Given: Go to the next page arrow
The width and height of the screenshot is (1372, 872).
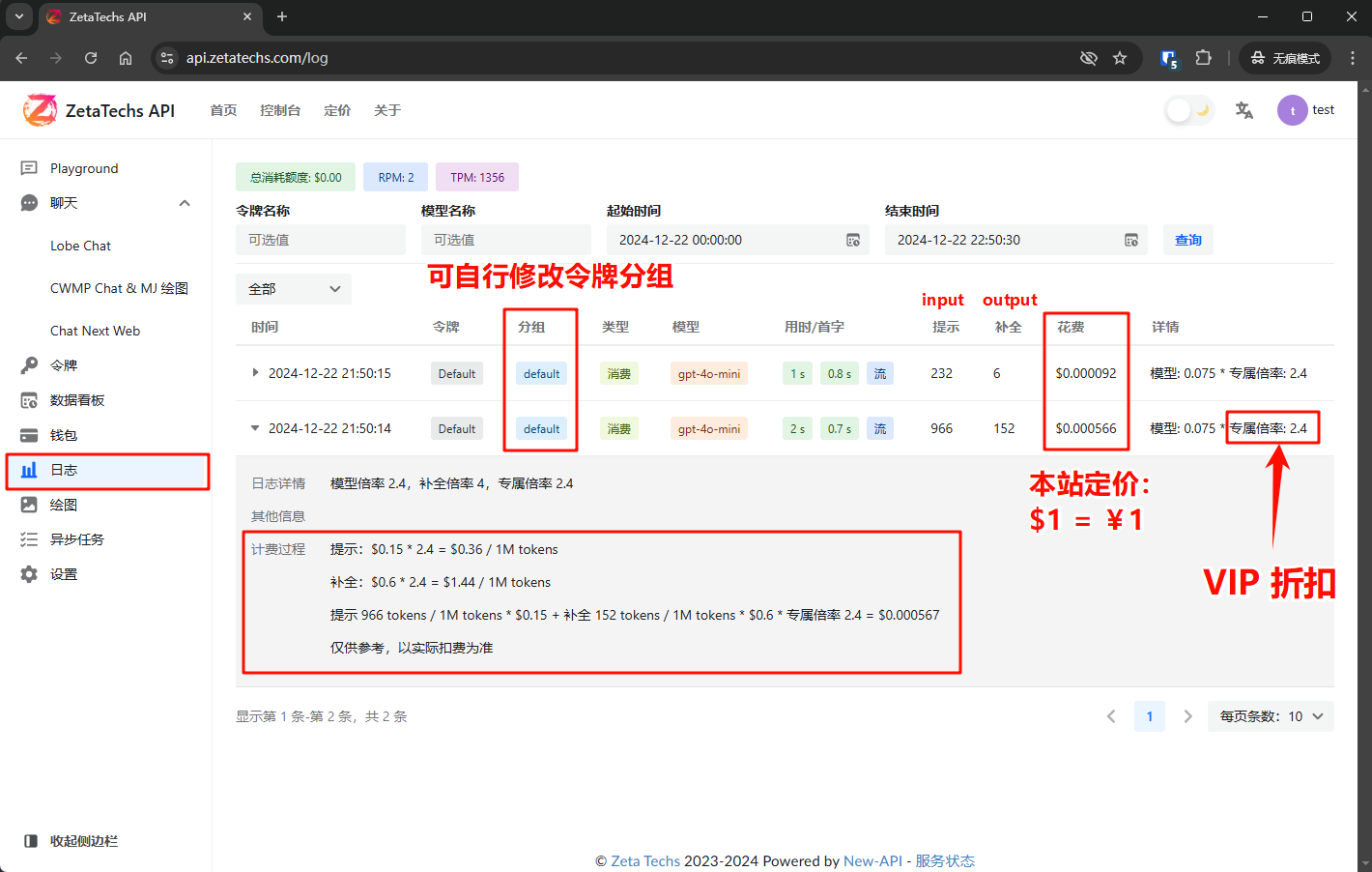Looking at the screenshot, I should coord(1187,716).
